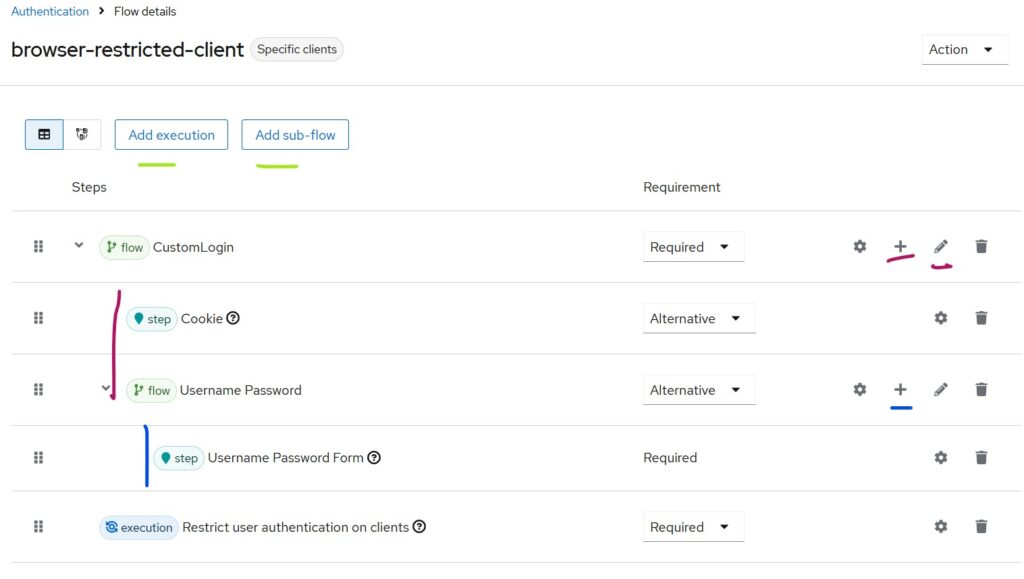Go to Authentication breadcrumb link
Viewport: 1024px width, 579px height.
[x=50, y=11]
